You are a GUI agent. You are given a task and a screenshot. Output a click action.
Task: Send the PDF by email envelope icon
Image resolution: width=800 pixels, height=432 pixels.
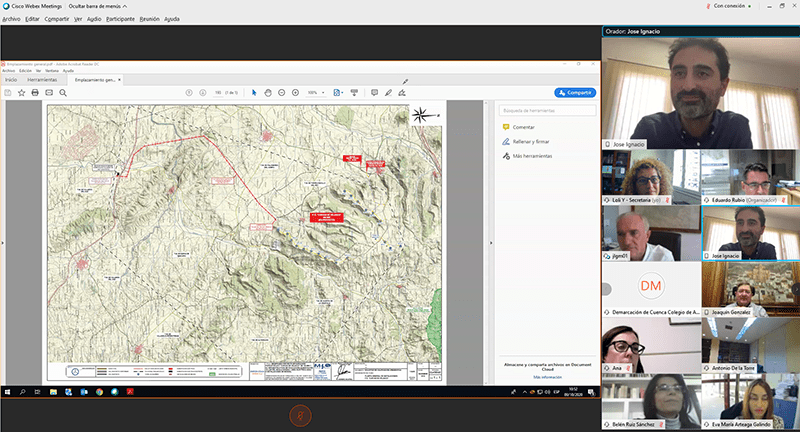(x=49, y=92)
